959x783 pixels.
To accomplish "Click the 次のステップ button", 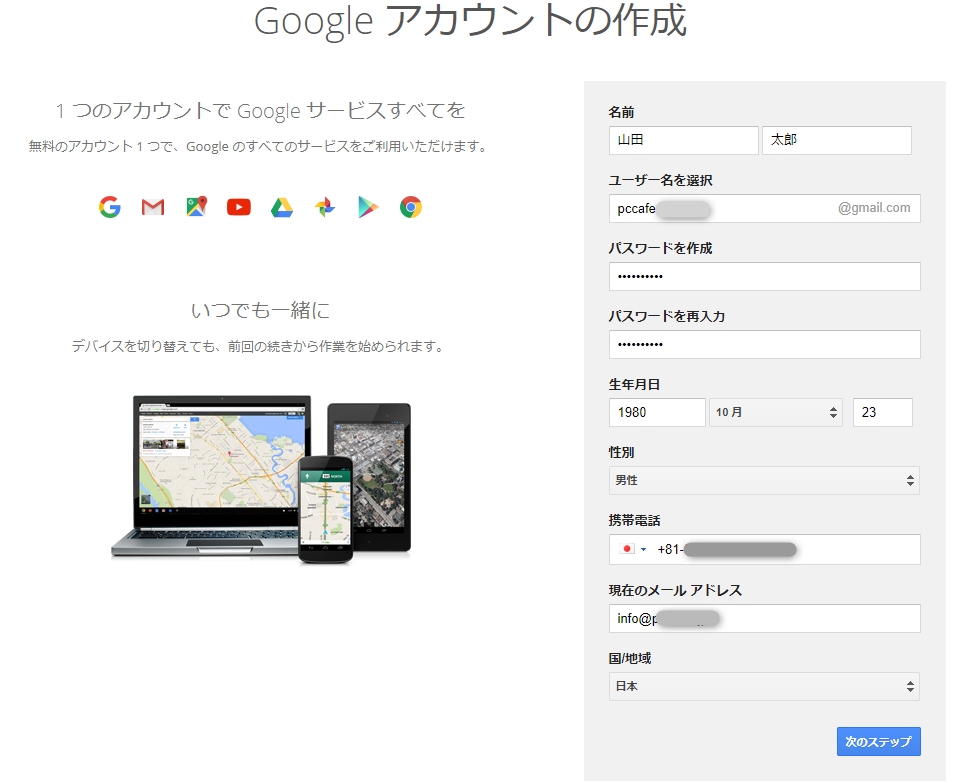I will click(879, 741).
